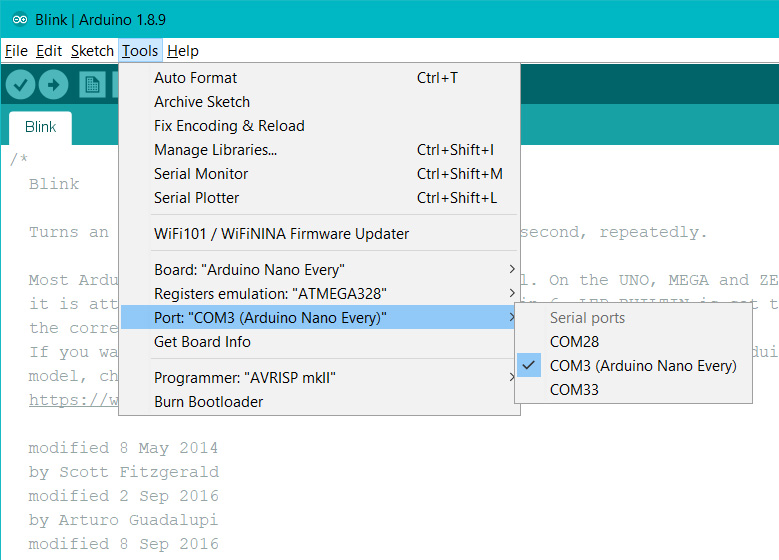Click the Arduino logo in title bar

[x=20, y=19]
